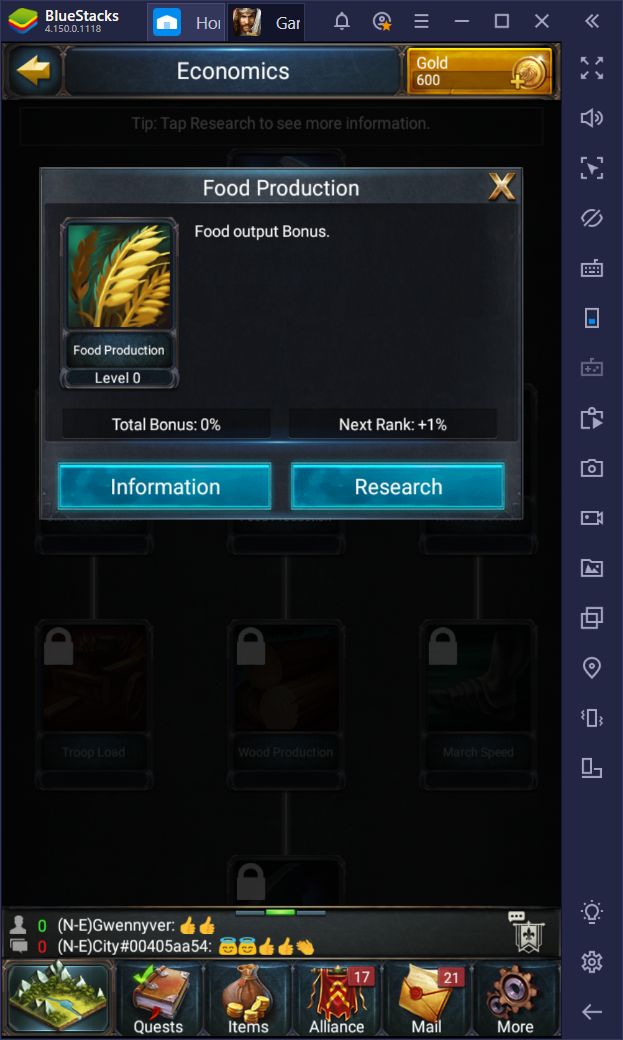Switch to the game tab in BlueStacks
Viewport: 623px width, 1040px height.
pyautogui.click(x=267, y=23)
